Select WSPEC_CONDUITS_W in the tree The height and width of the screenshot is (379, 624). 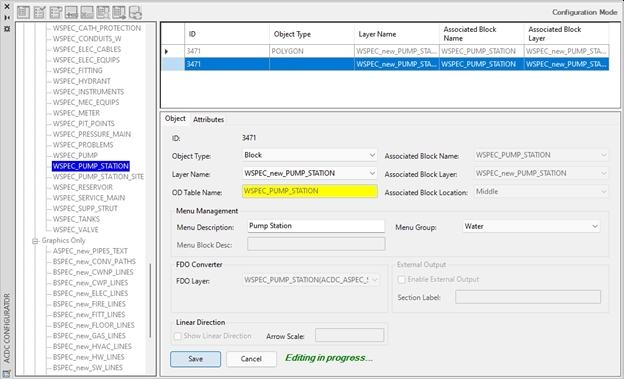87,39
